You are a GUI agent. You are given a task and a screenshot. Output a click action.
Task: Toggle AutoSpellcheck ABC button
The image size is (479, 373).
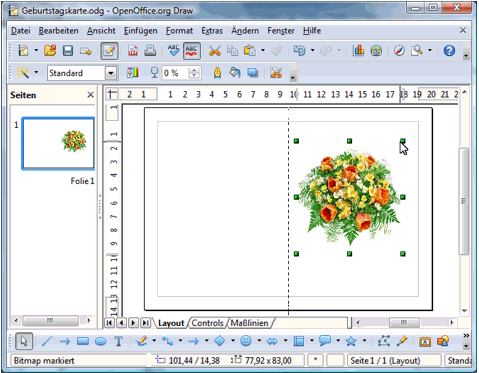[x=192, y=51]
